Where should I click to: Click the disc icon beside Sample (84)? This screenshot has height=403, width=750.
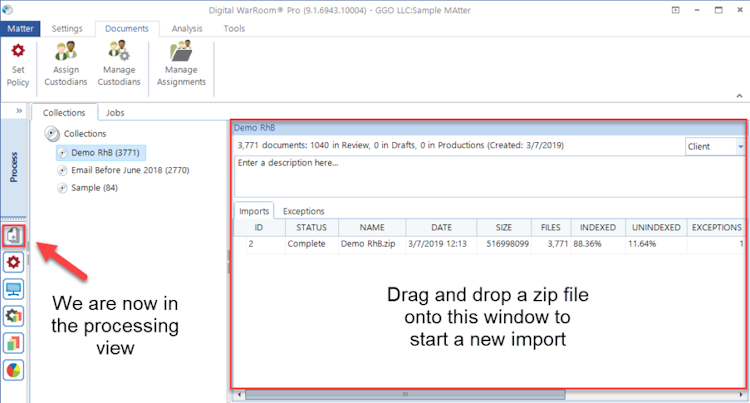click(x=62, y=188)
